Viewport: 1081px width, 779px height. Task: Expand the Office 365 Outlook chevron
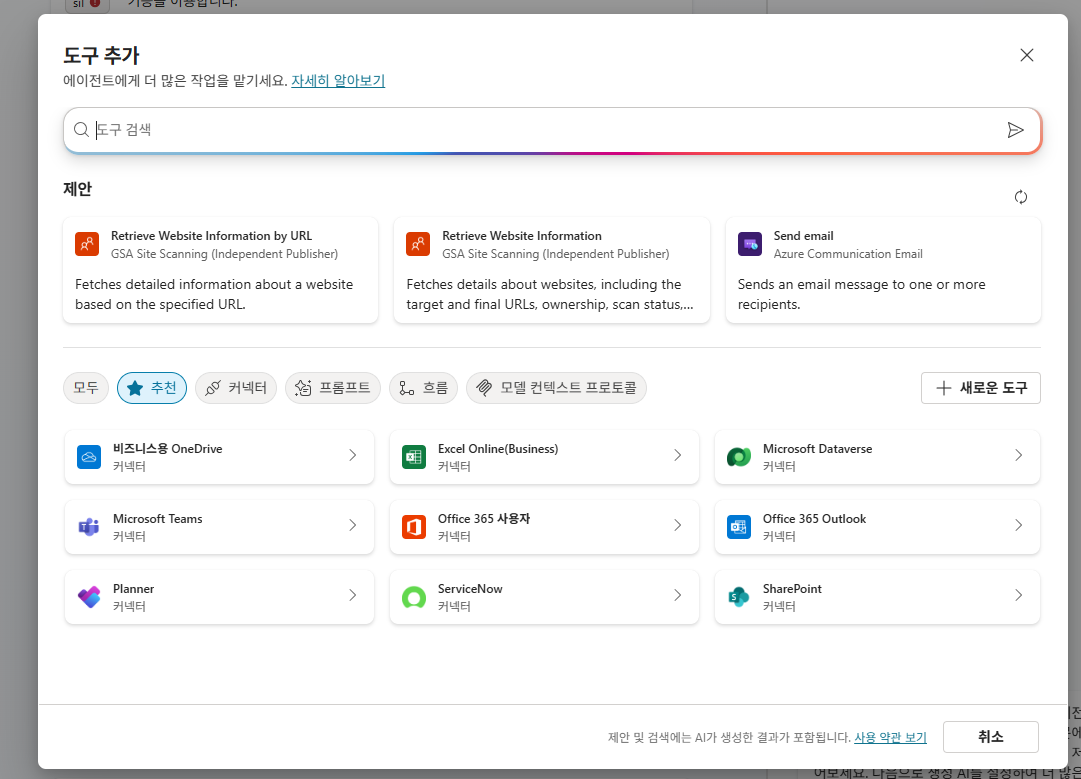1018,525
